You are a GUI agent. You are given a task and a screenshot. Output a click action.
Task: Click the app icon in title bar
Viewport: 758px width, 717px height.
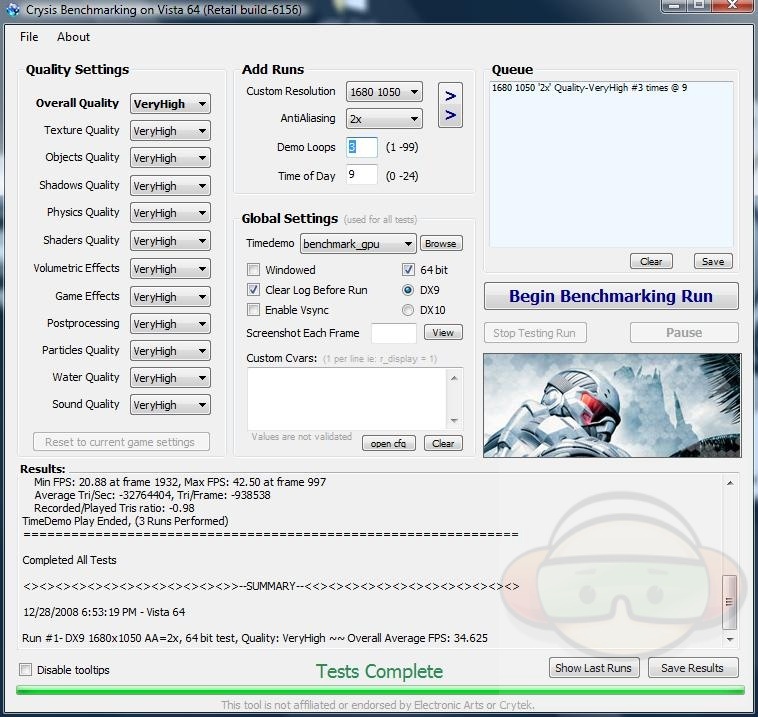coord(13,10)
